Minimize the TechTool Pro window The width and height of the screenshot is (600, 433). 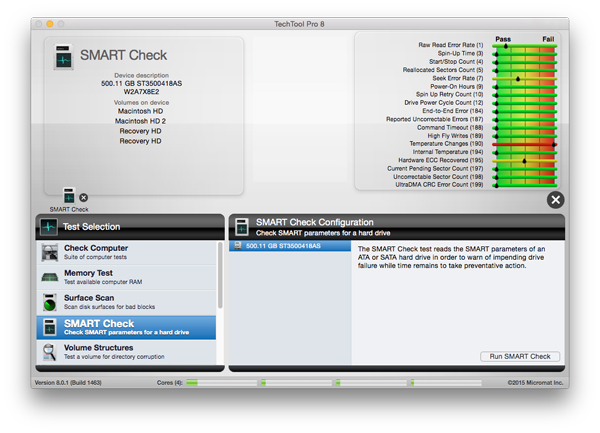click(x=50, y=24)
